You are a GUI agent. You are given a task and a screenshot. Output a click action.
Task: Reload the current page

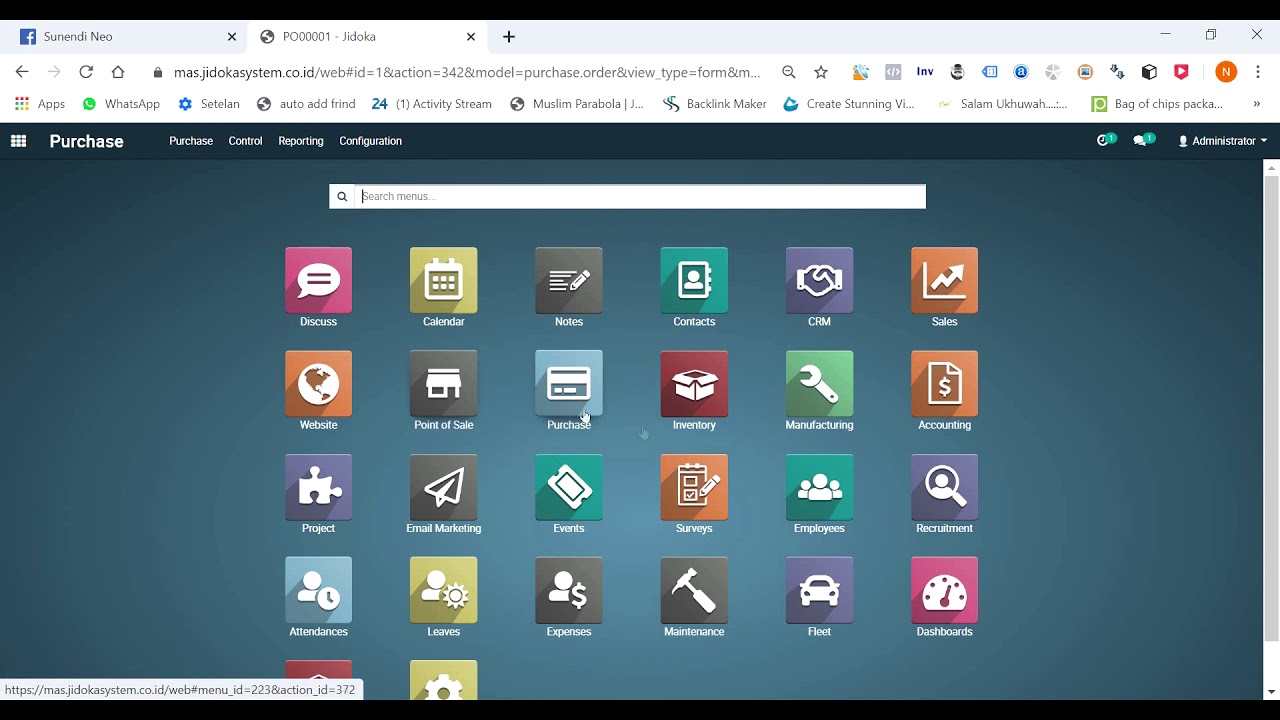(x=86, y=72)
